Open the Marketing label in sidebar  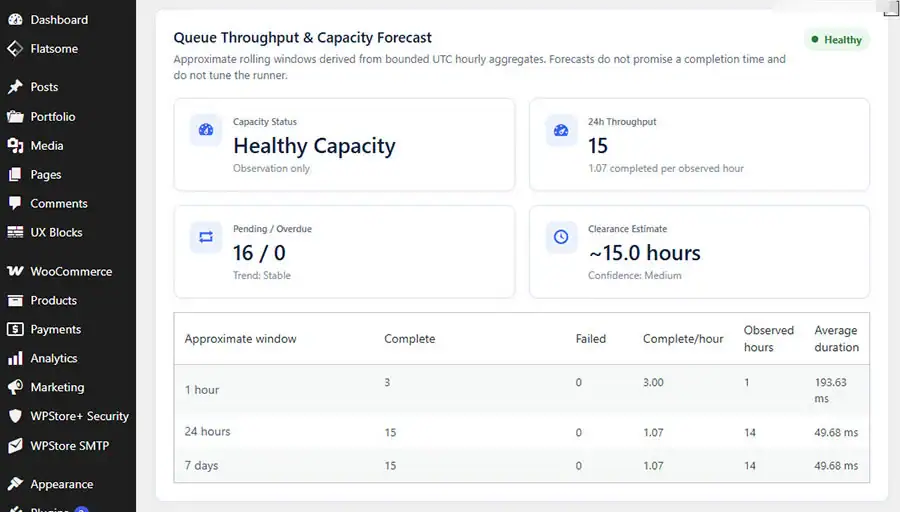click(x=57, y=387)
